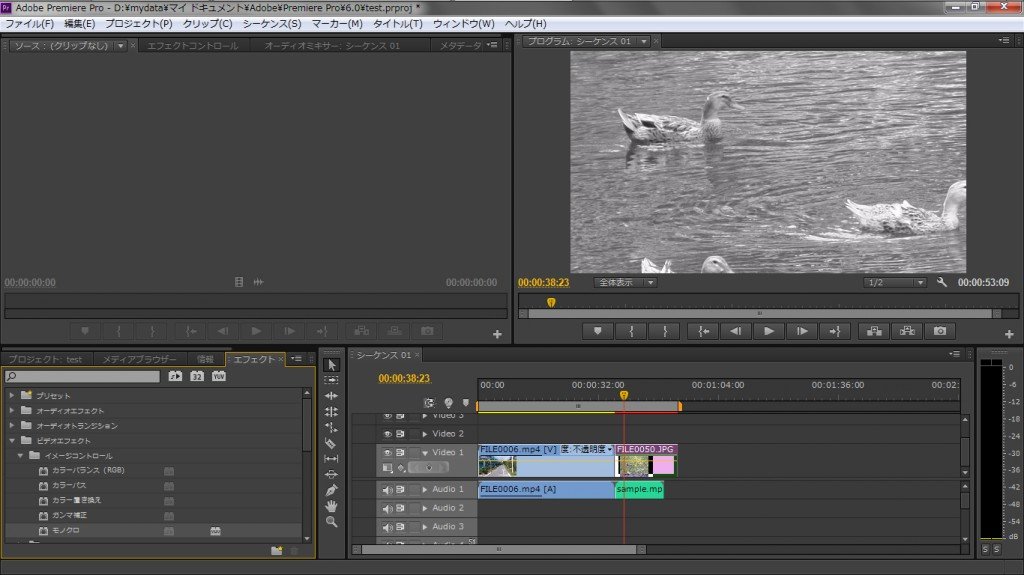Open クリップ(C) menu

click(x=207, y=24)
